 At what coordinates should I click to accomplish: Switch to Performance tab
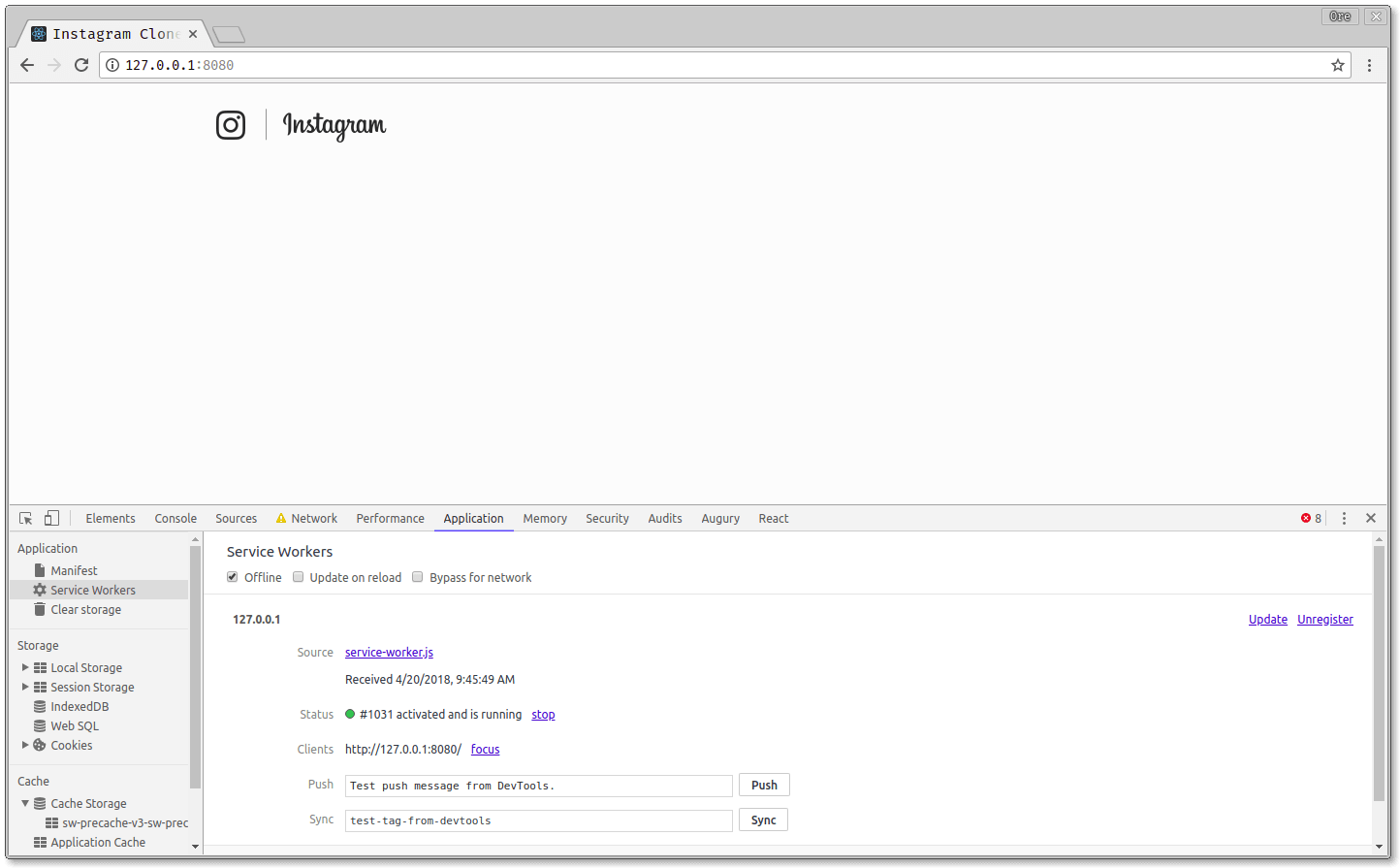click(x=391, y=519)
